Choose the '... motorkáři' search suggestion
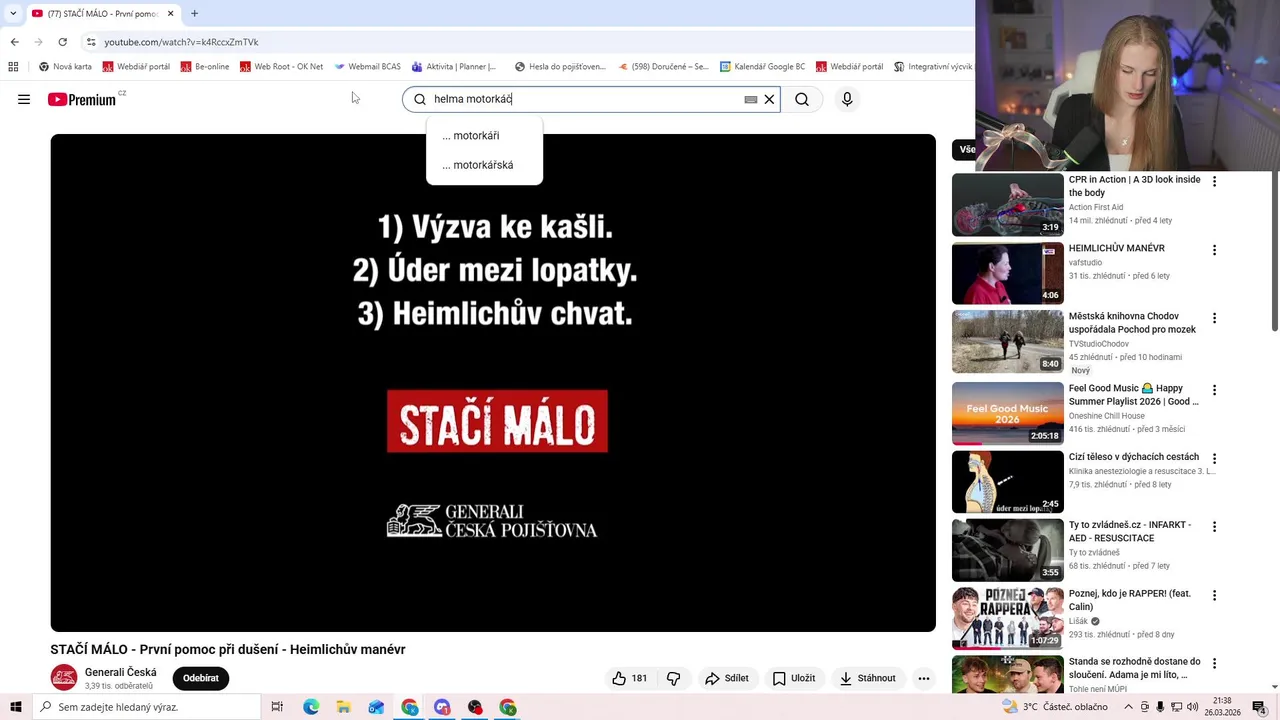This screenshot has height=720, width=1280. click(x=485, y=136)
